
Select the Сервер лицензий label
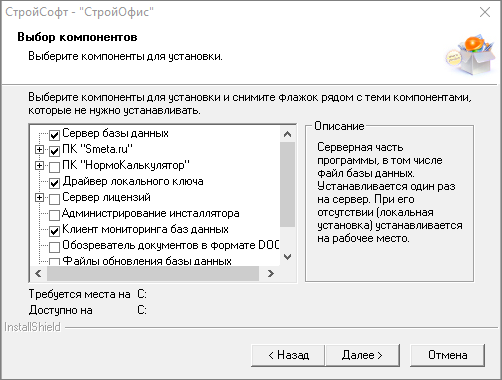pyautogui.click(x=106, y=197)
